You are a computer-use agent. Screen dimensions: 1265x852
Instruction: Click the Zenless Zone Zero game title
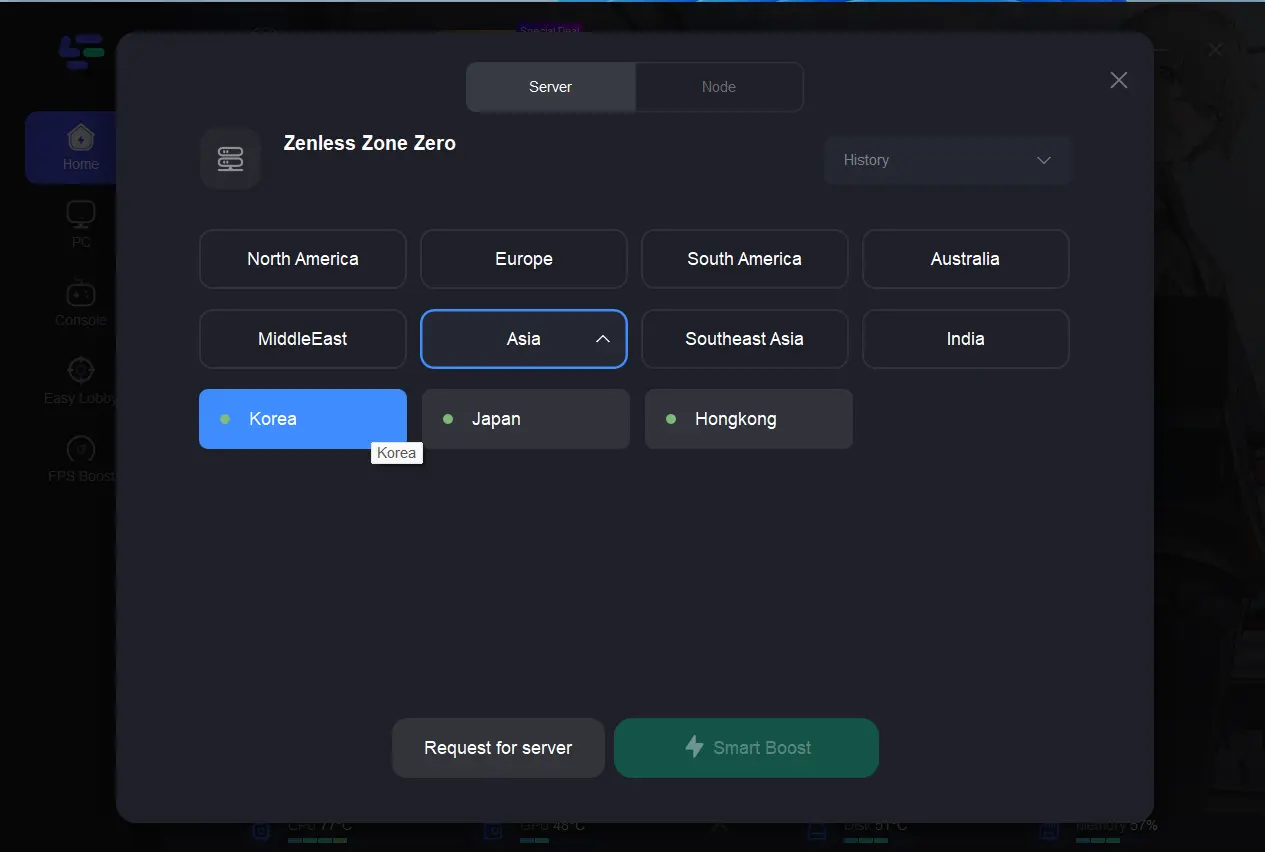(x=370, y=143)
